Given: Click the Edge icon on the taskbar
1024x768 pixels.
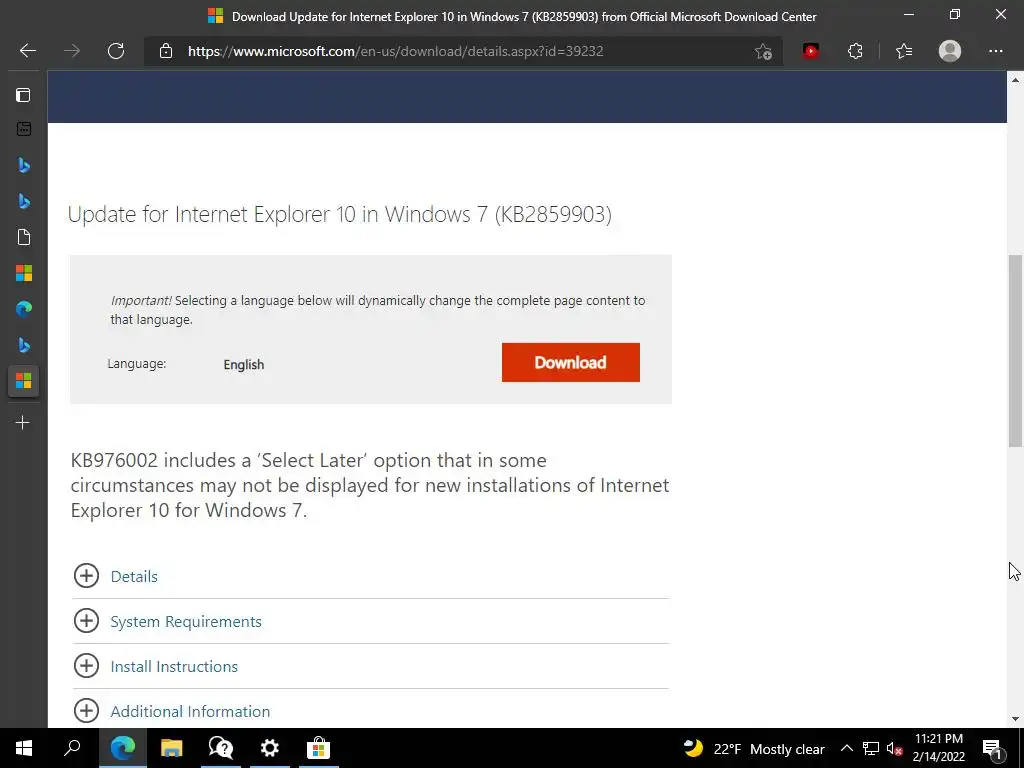Looking at the screenshot, I should click(x=123, y=748).
